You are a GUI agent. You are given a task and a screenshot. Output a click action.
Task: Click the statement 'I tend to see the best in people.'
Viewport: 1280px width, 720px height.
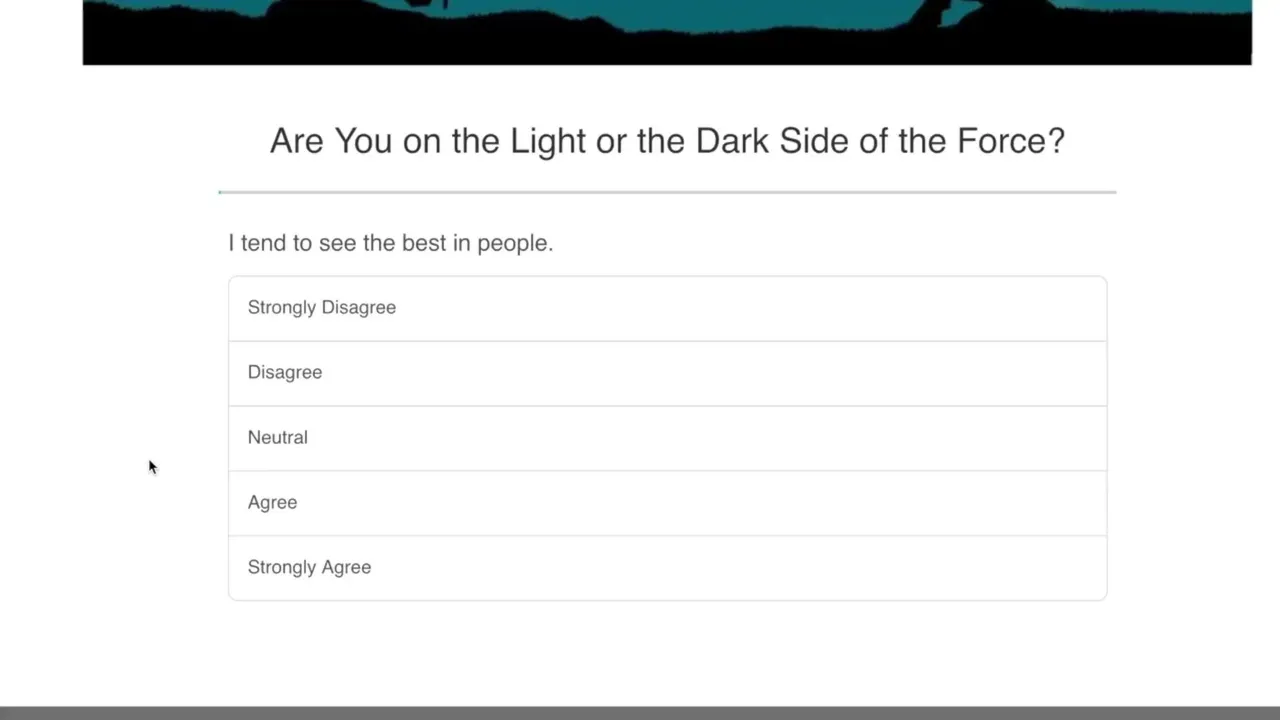pyautogui.click(x=390, y=243)
